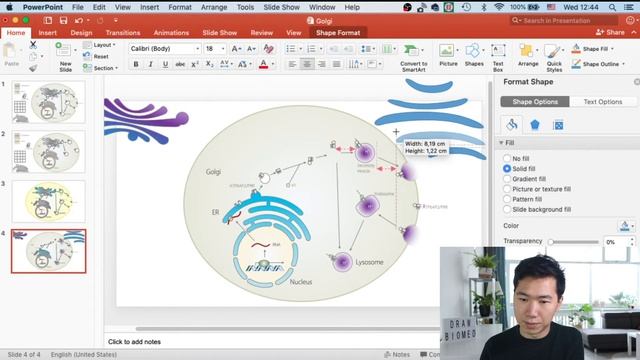Save the presentation from title bar
Image resolution: width=640 pixels, height=360 pixels.
(63, 20)
